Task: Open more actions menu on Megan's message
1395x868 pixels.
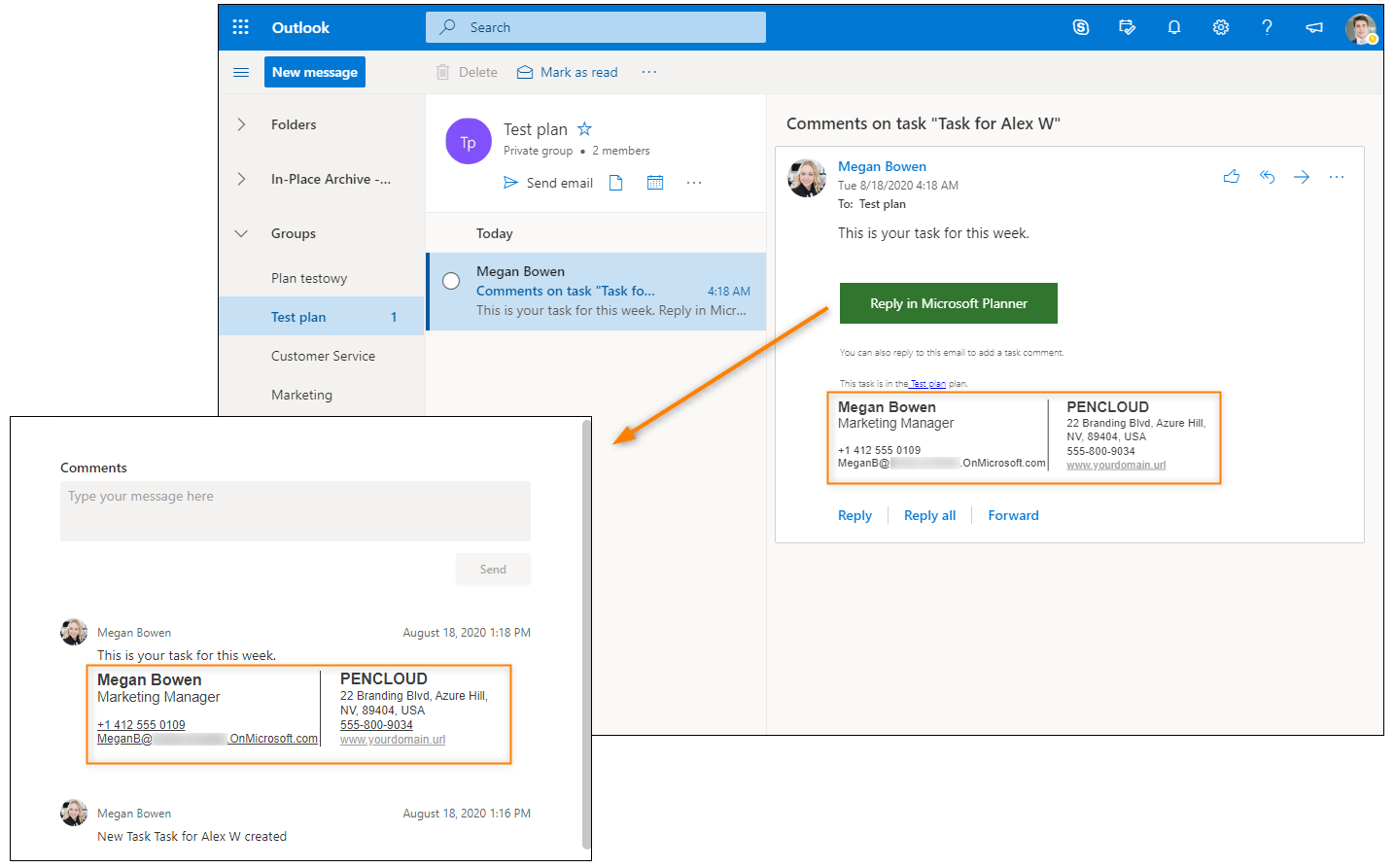Action: (x=1336, y=176)
